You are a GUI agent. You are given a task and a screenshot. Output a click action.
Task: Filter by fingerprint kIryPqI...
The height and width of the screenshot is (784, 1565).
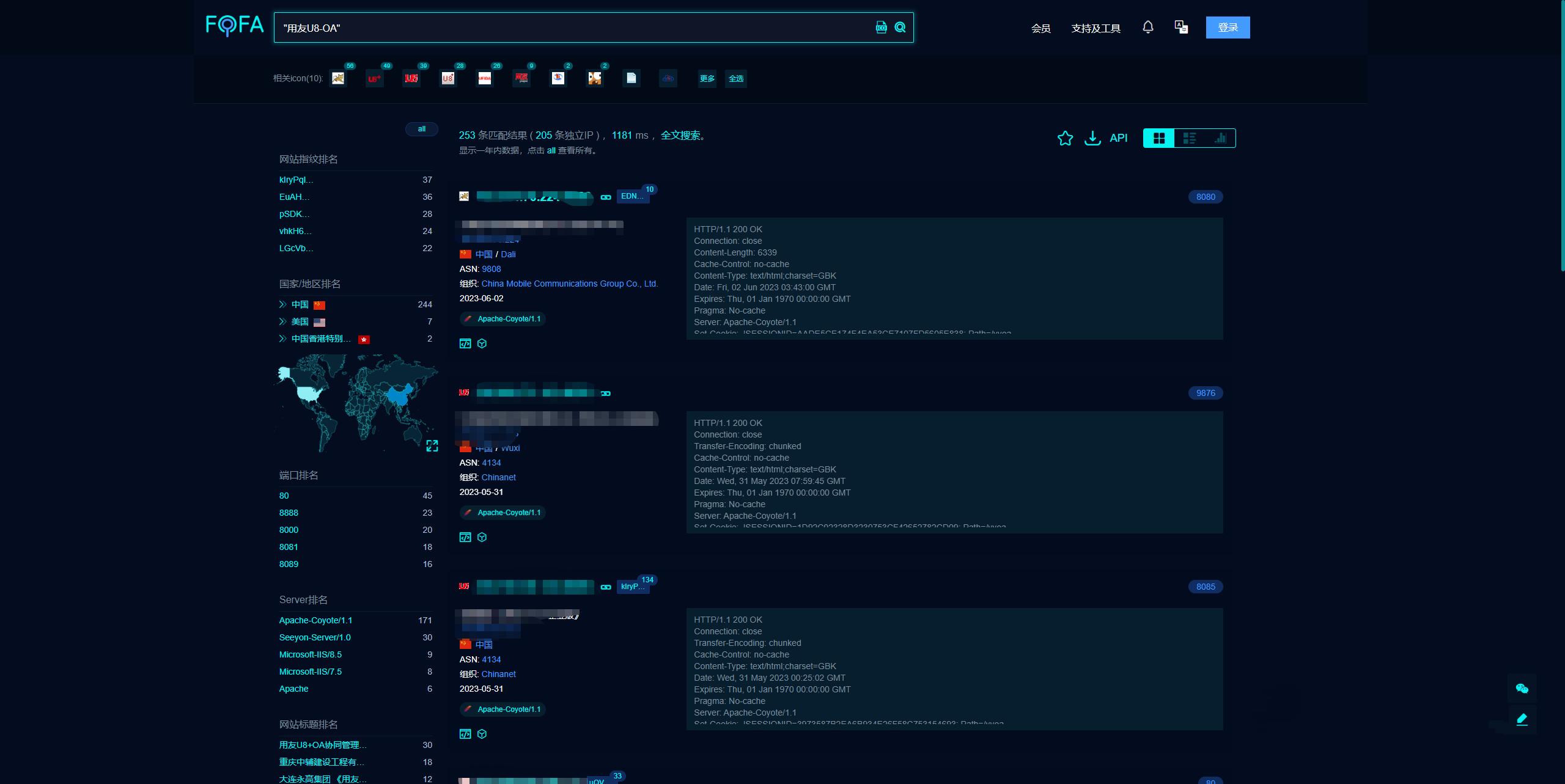(x=296, y=180)
